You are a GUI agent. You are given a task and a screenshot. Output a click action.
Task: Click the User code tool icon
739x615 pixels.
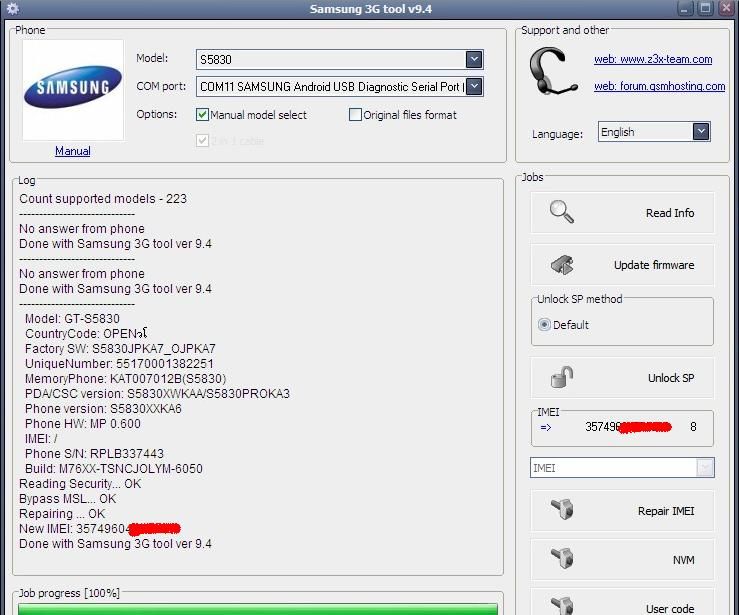(x=562, y=606)
